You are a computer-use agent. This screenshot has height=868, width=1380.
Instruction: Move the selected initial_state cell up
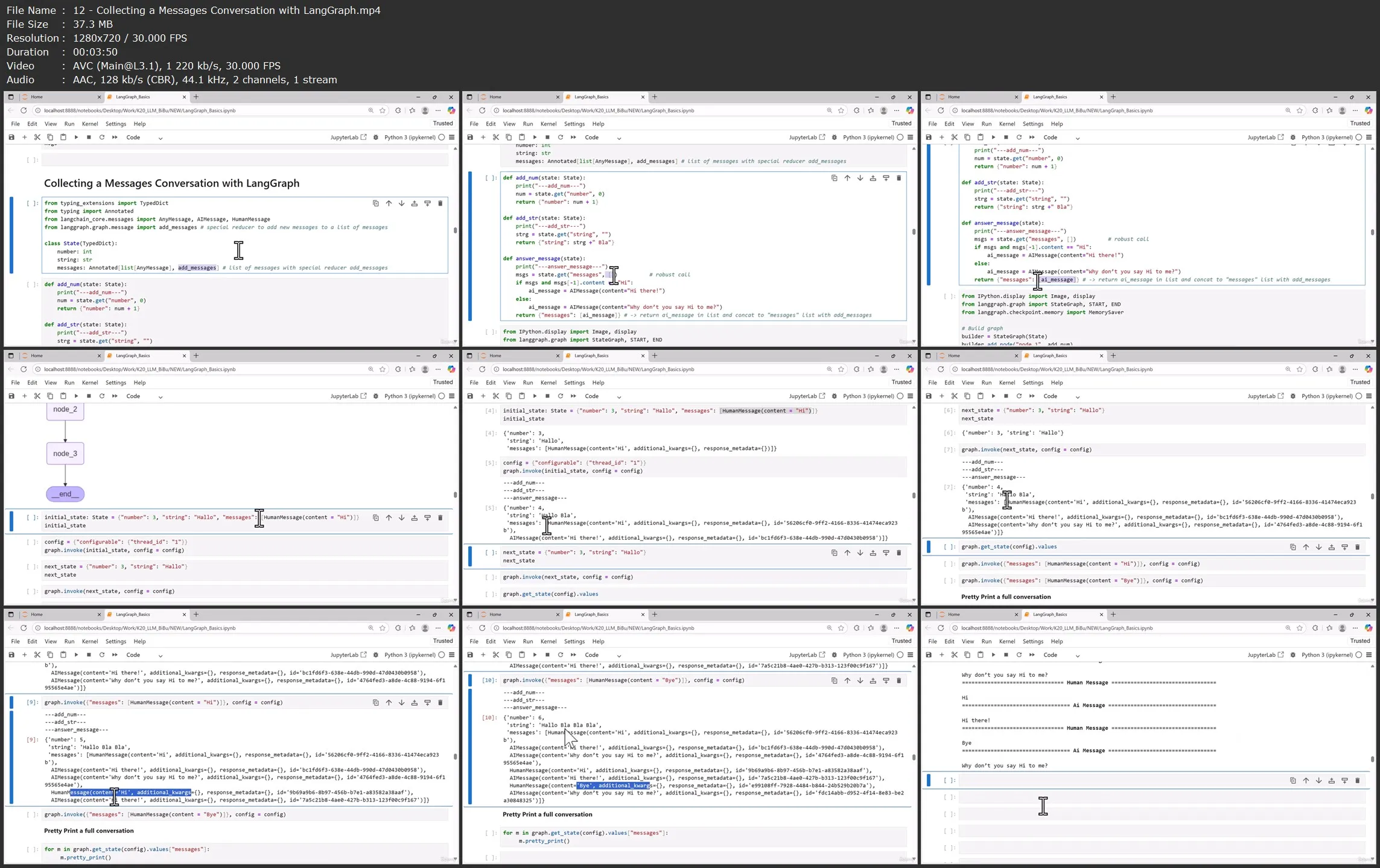(389, 518)
